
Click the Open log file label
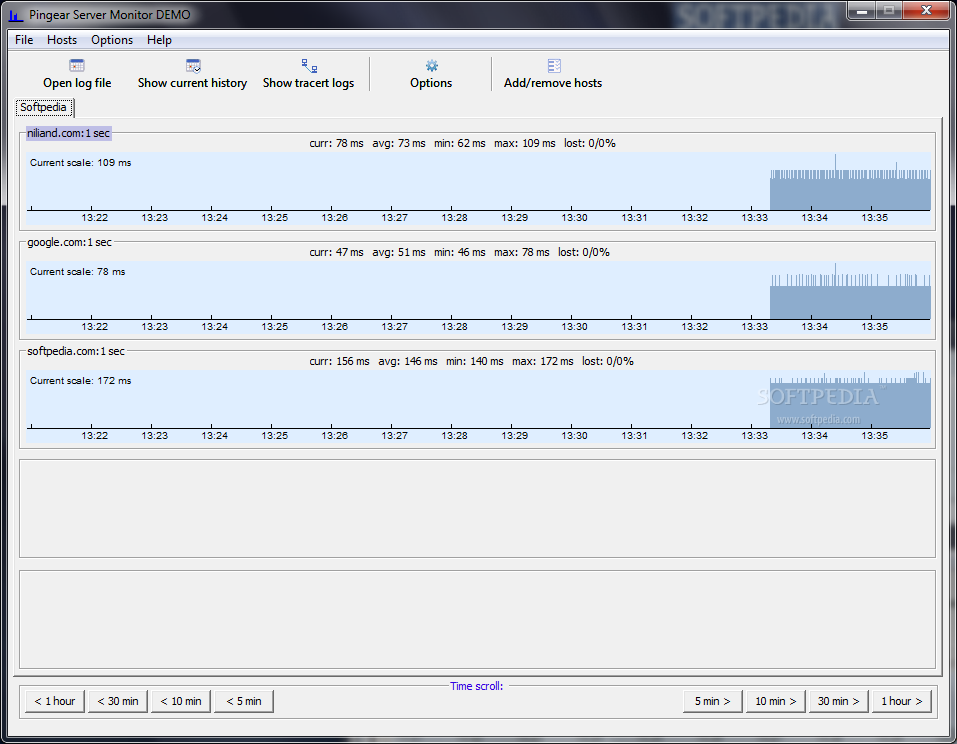tap(77, 83)
